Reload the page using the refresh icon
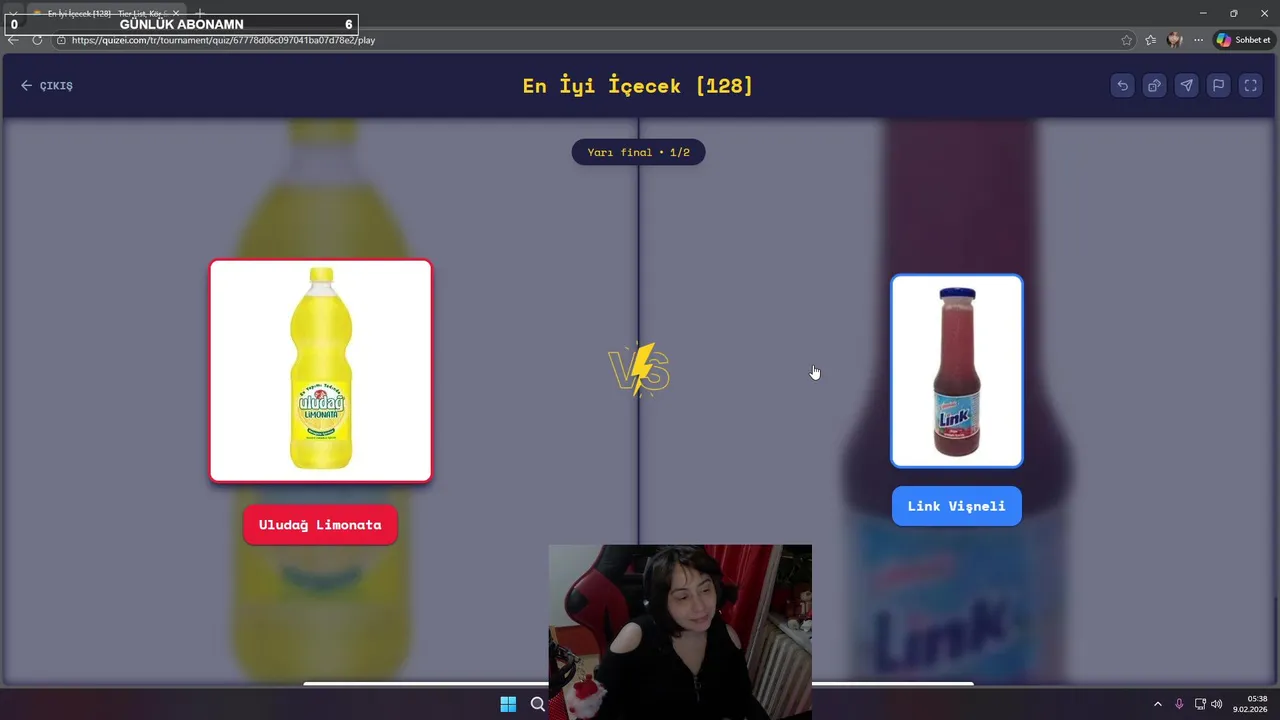The width and height of the screenshot is (1280, 720). 37,40
